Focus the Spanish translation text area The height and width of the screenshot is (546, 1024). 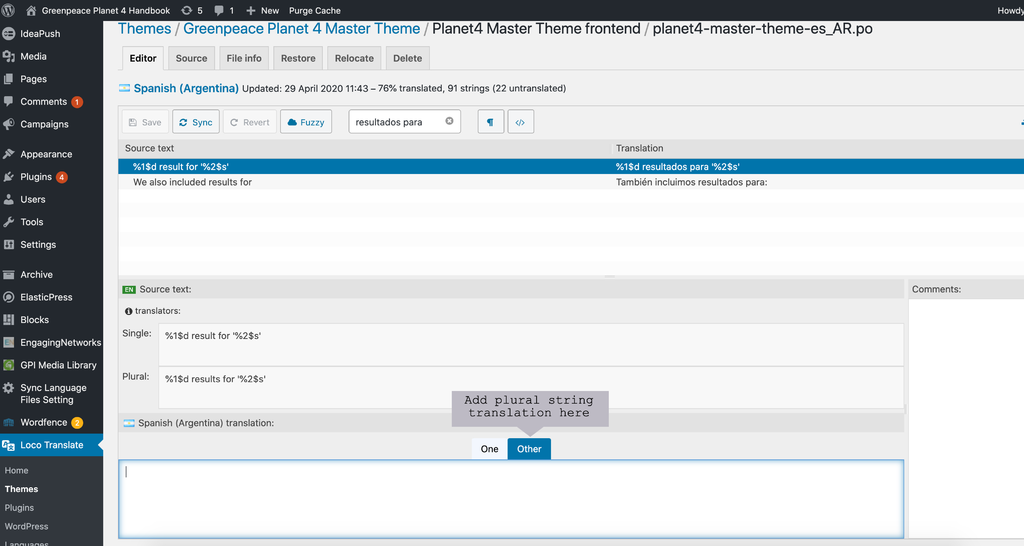click(511, 499)
